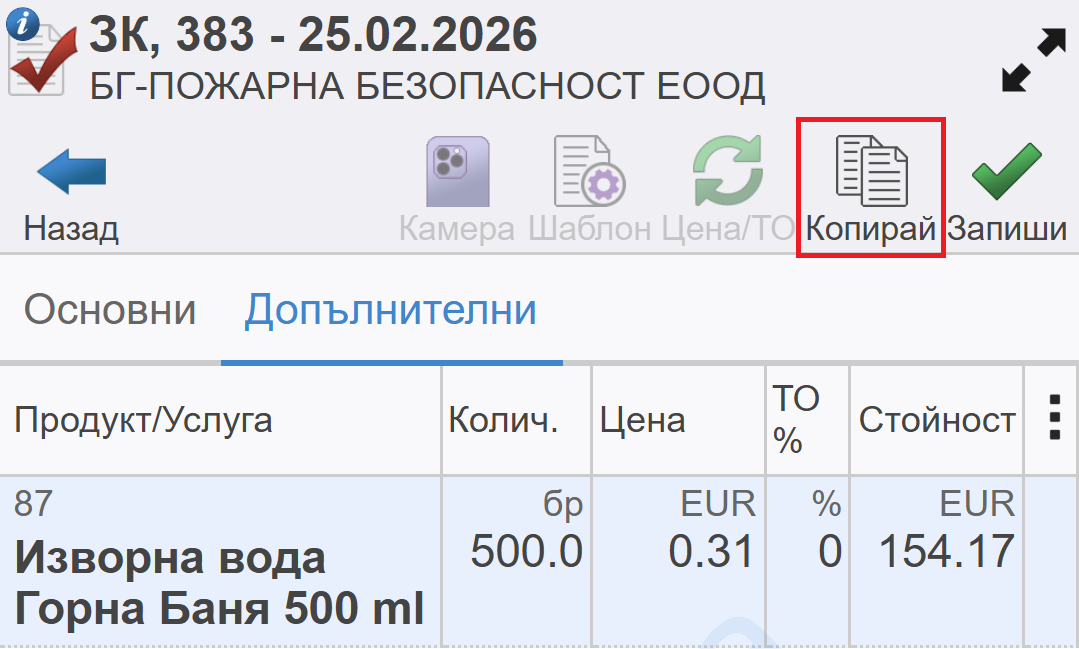Open the three-dot column options menu

1052,417
